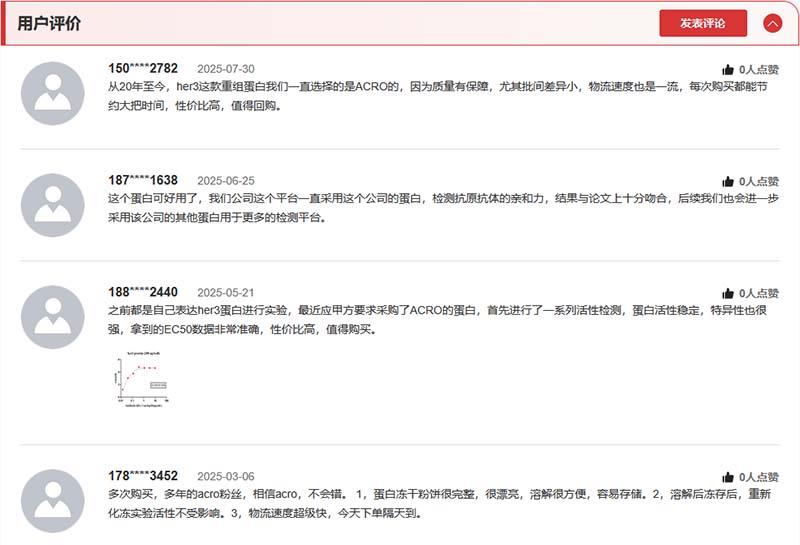The width and height of the screenshot is (800, 545).
Task: Click 0人点赞 count on the 2025-06-25 review
Action: click(x=758, y=182)
